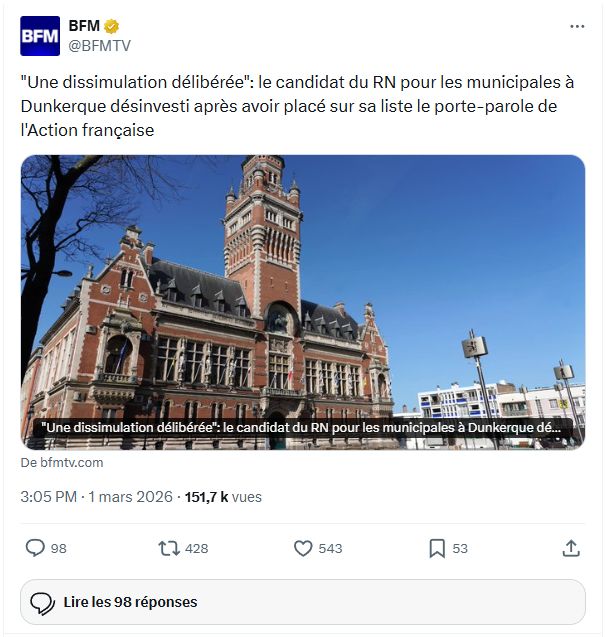
Task: Click the 151,7 k vues count
Action: click(x=222, y=496)
